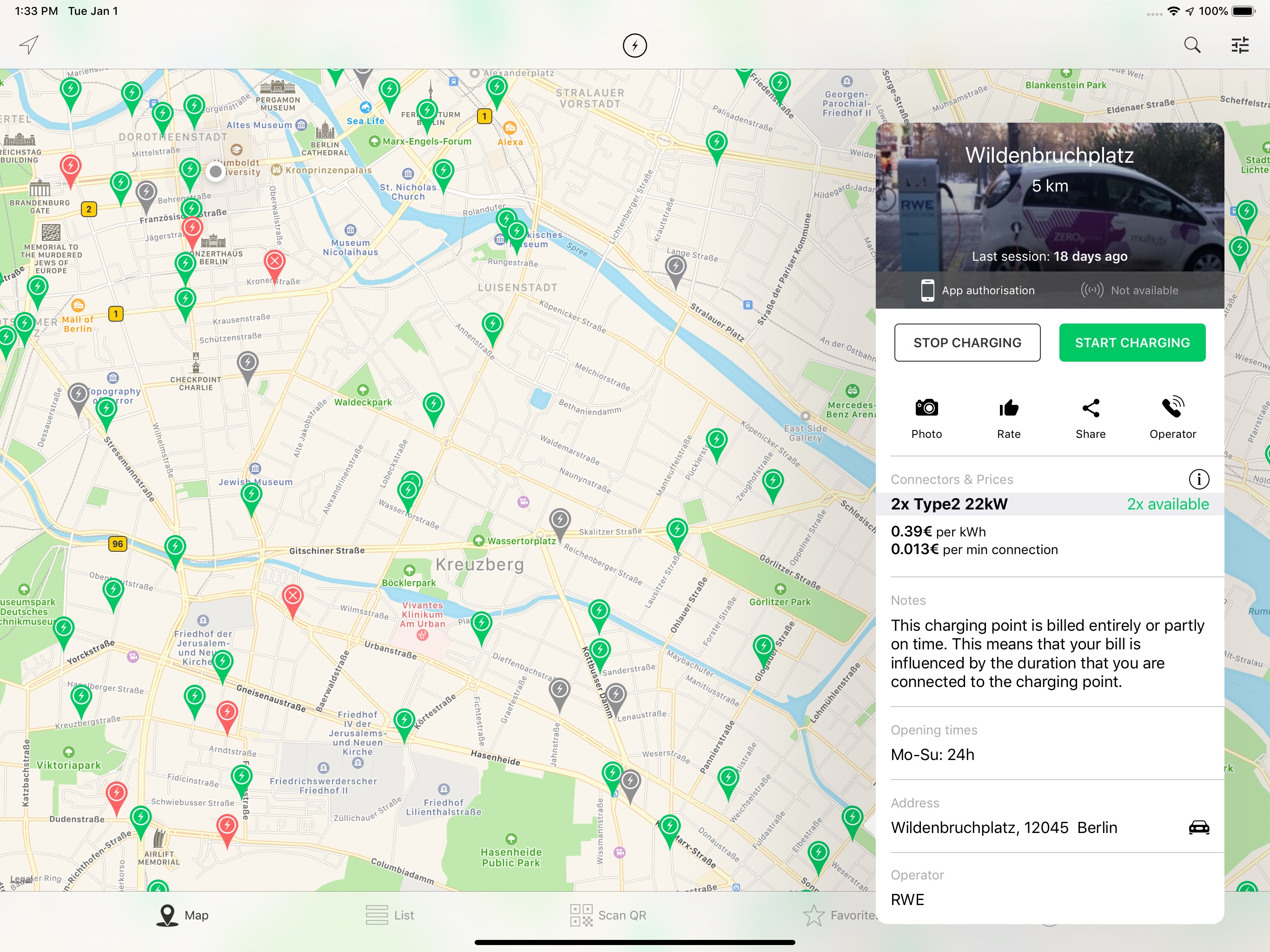The image size is (1270, 952).
Task: Open the search magnifier icon
Action: pos(1192,45)
